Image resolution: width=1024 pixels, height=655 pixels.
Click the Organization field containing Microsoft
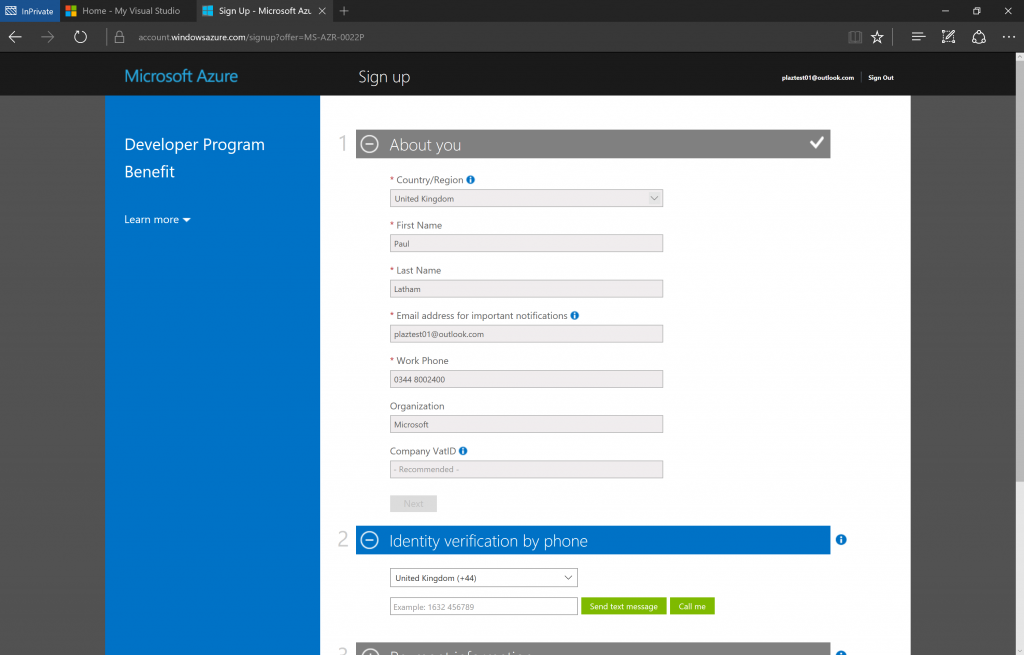[526, 424]
